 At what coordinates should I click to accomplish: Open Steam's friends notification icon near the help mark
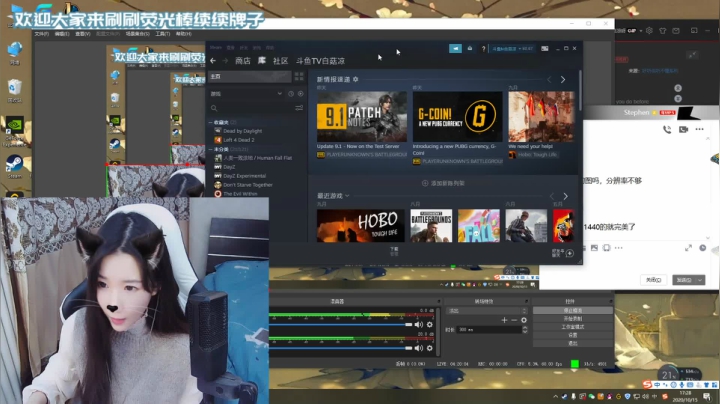click(x=470, y=48)
